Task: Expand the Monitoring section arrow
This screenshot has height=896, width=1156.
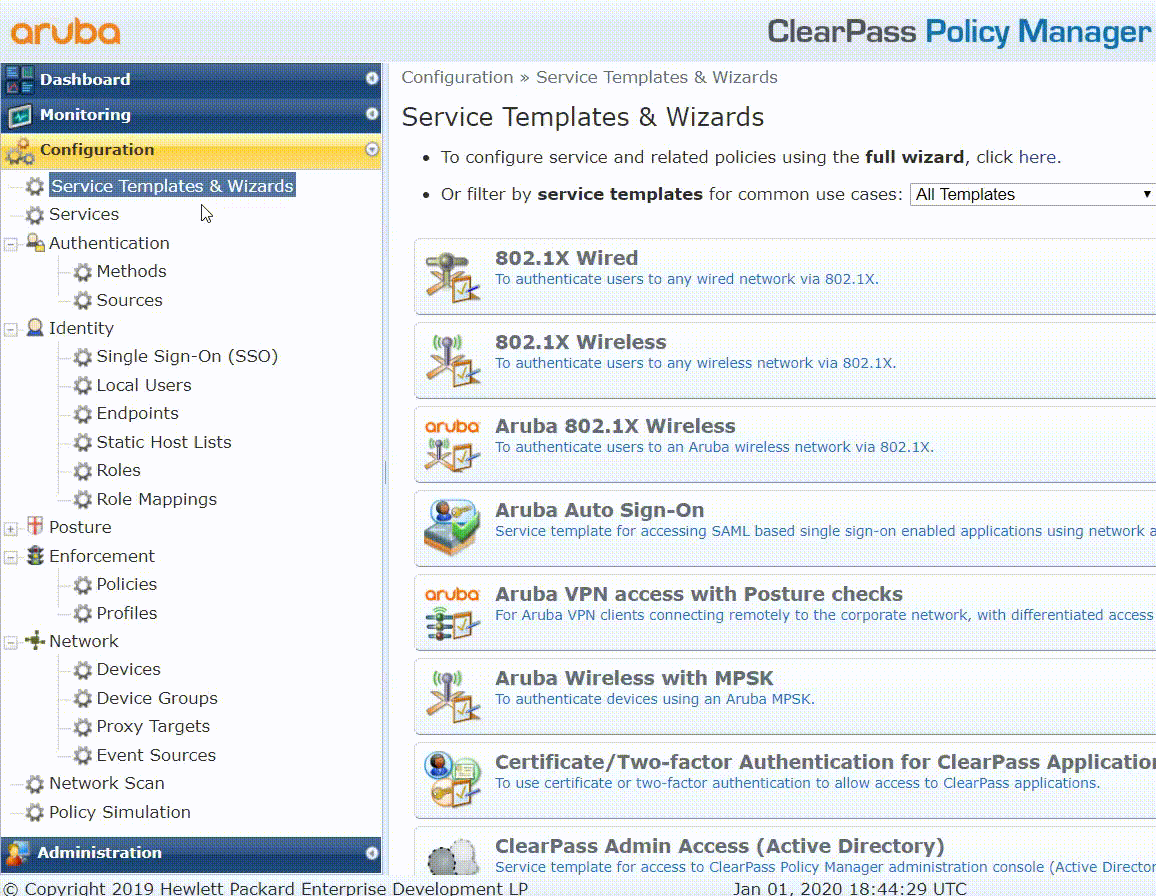Action: click(372, 114)
